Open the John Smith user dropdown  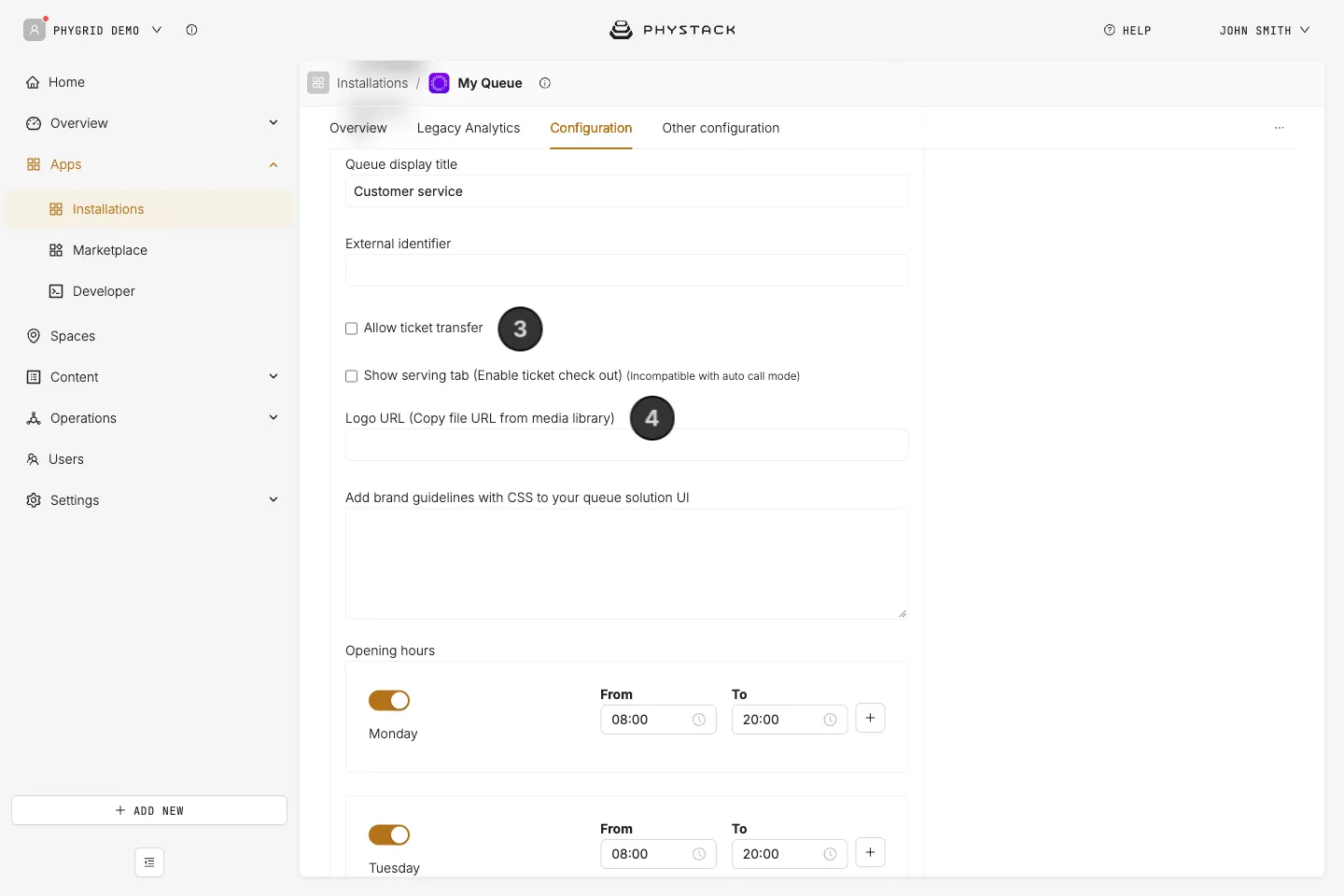1265,31
